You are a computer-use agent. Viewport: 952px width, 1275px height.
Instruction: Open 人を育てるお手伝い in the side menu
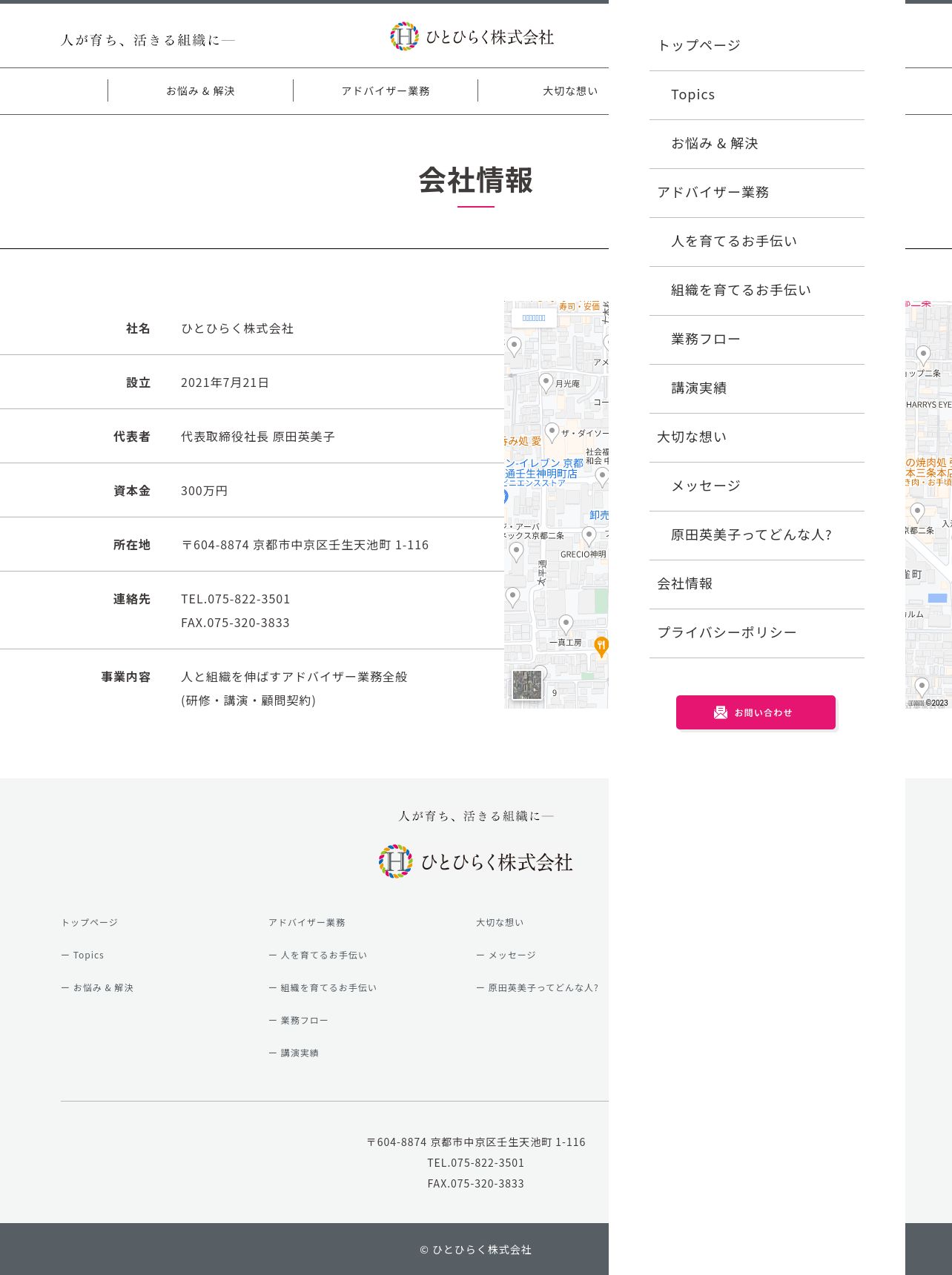click(757, 242)
